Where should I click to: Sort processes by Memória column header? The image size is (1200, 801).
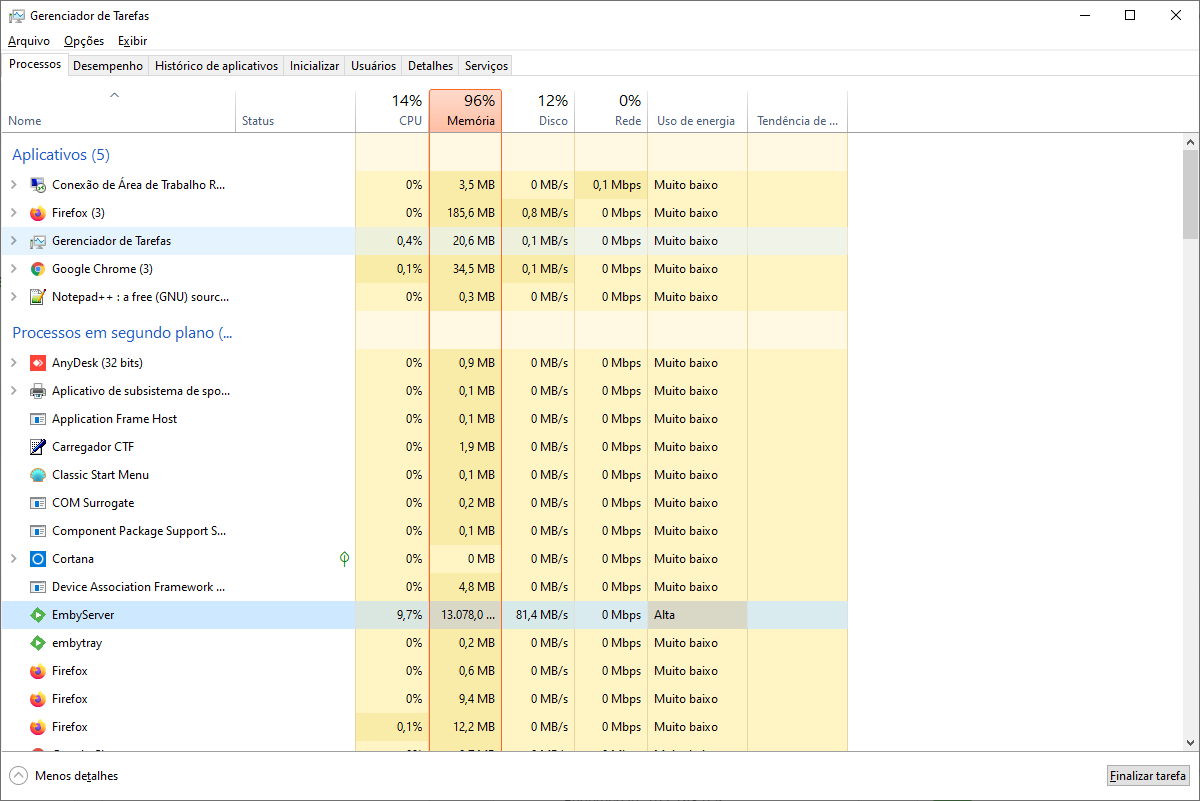pyautogui.click(x=465, y=111)
